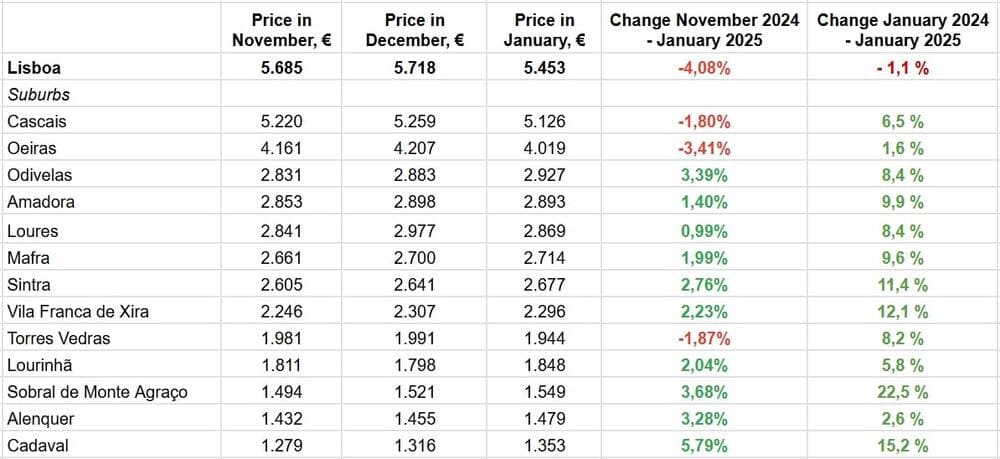
Task: Select Oeiras December price 4.207
Action: [415, 148]
